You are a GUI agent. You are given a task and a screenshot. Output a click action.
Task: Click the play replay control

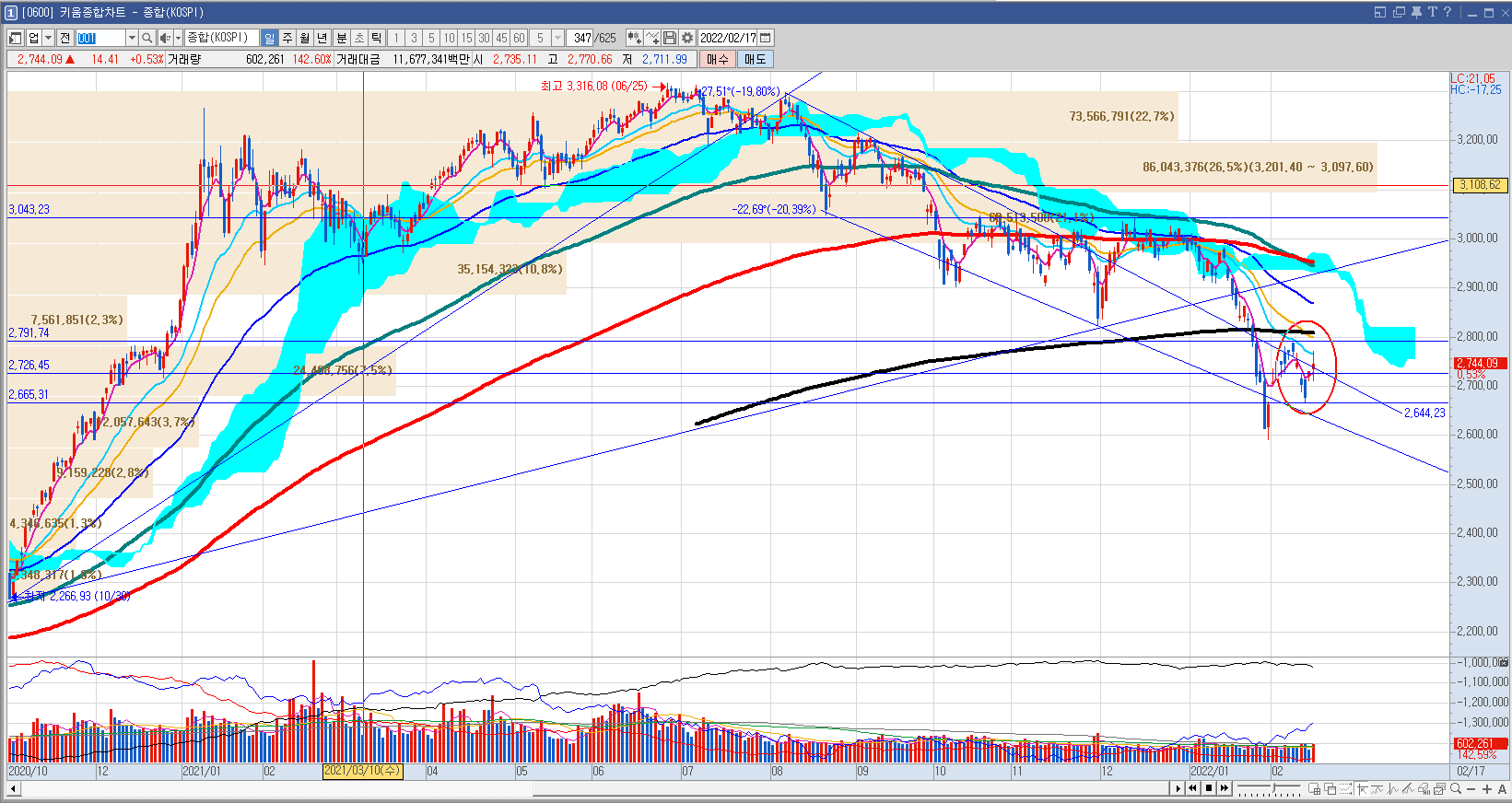1178,788
